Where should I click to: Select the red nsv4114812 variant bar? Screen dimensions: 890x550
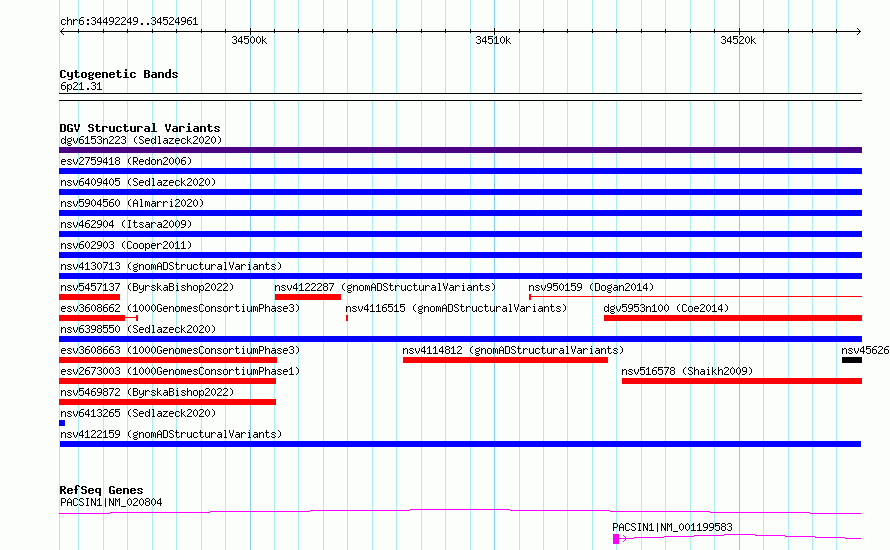505,360
